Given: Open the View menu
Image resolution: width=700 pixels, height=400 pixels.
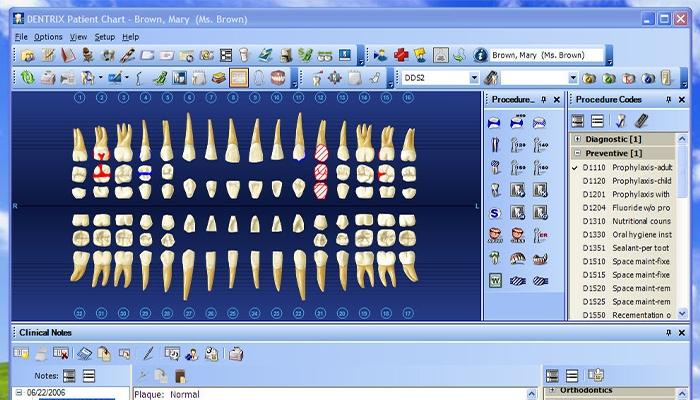Looking at the screenshot, I should 79,37.
